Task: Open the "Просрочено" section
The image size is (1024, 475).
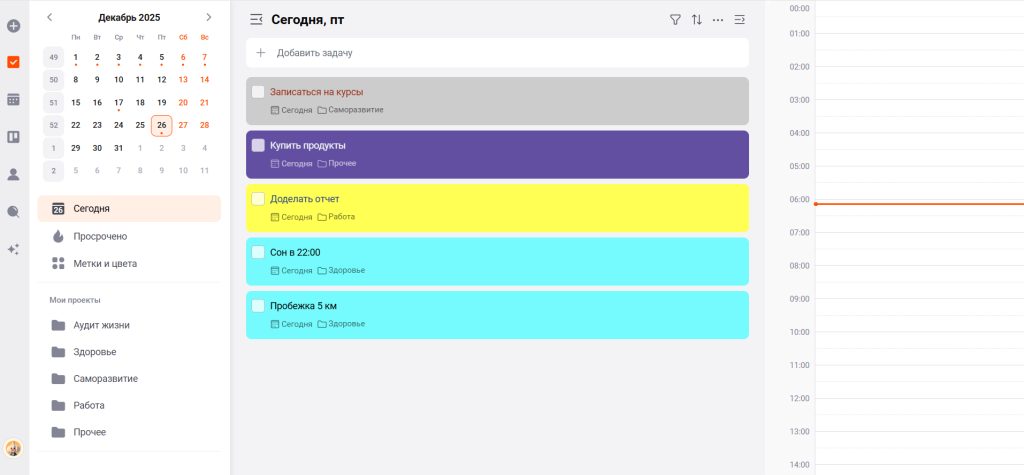Action: (x=100, y=236)
